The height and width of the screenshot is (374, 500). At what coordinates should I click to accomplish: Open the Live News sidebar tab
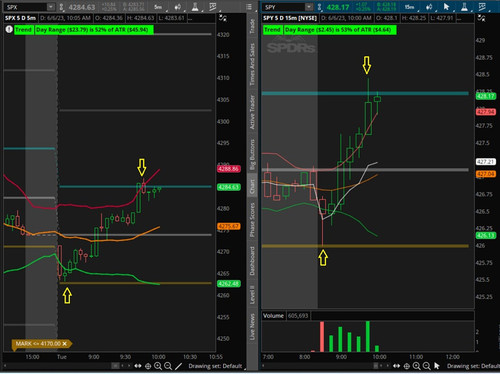pyautogui.click(x=252, y=326)
